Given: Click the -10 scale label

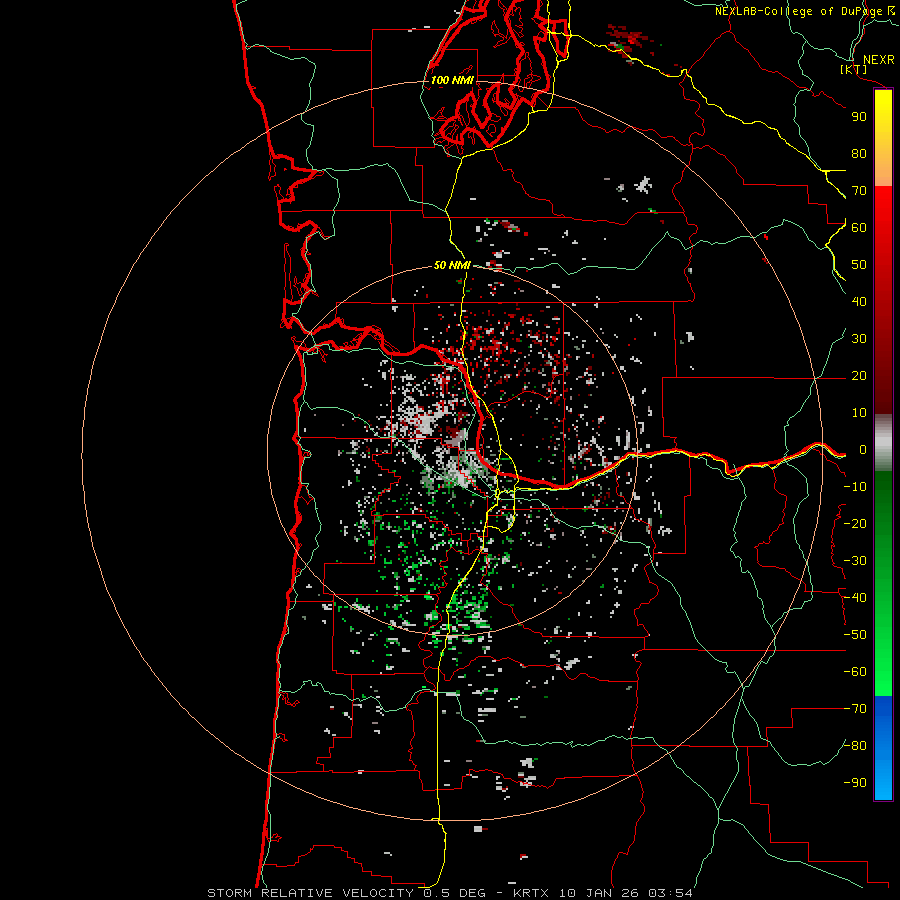Looking at the screenshot, I should click(x=855, y=487).
